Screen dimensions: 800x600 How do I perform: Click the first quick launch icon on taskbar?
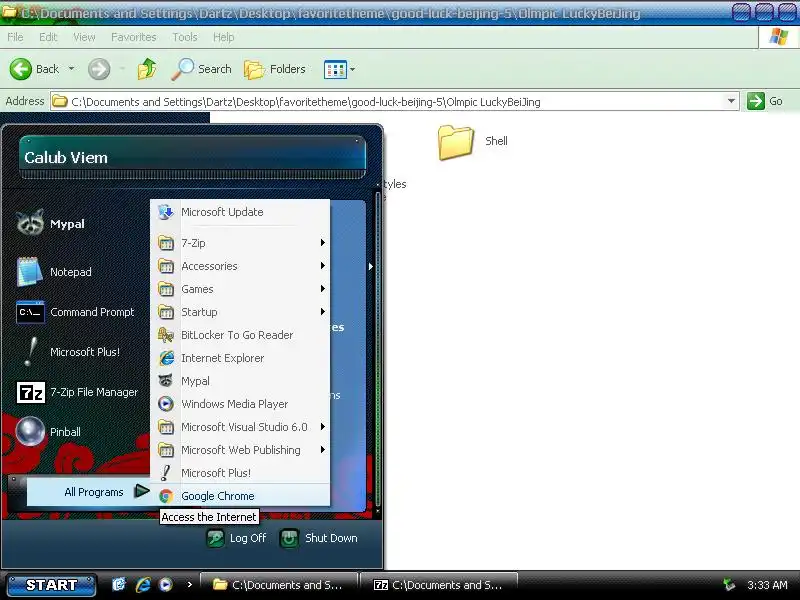click(x=119, y=585)
